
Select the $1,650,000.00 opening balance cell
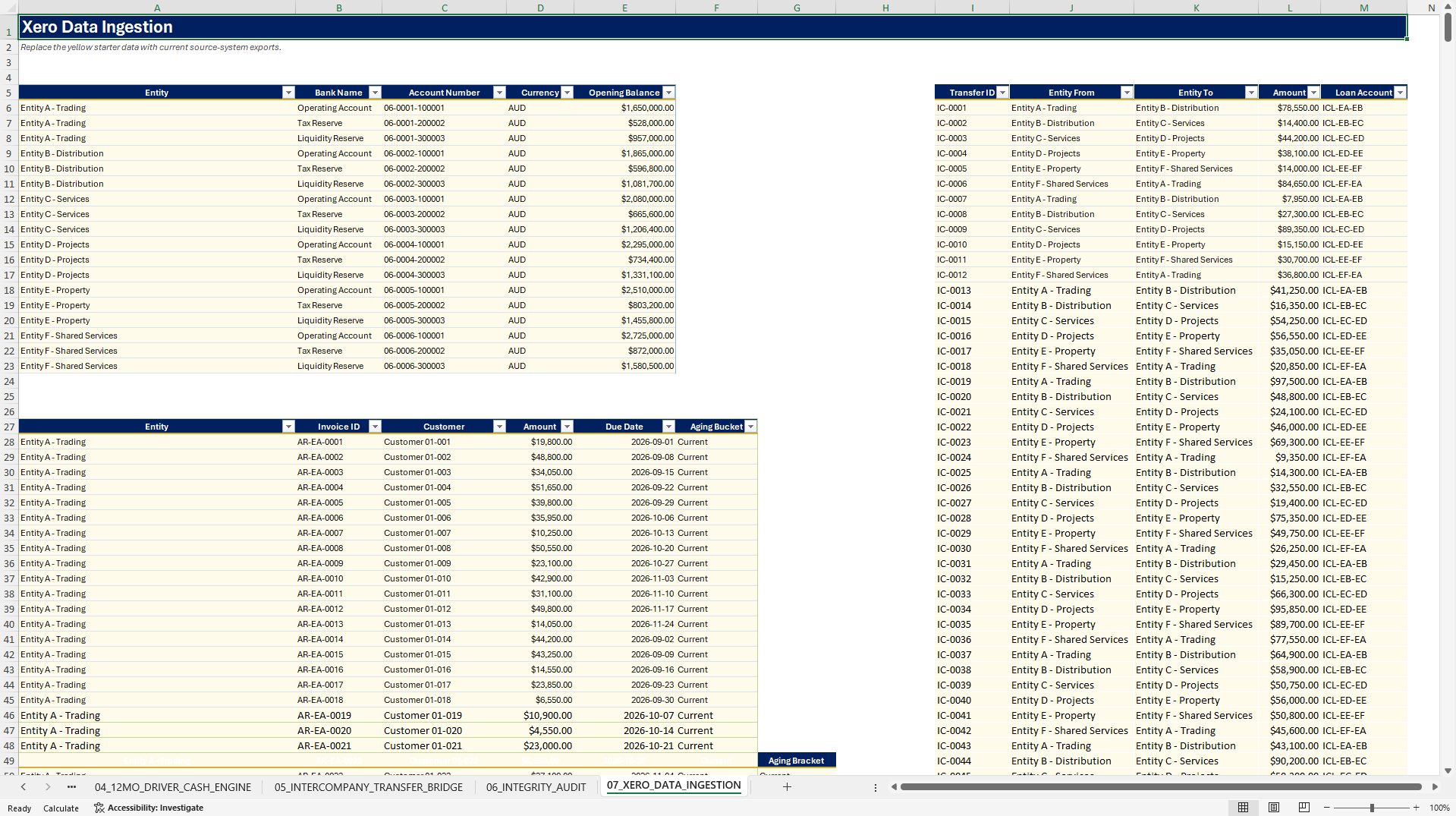pos(624,108)
